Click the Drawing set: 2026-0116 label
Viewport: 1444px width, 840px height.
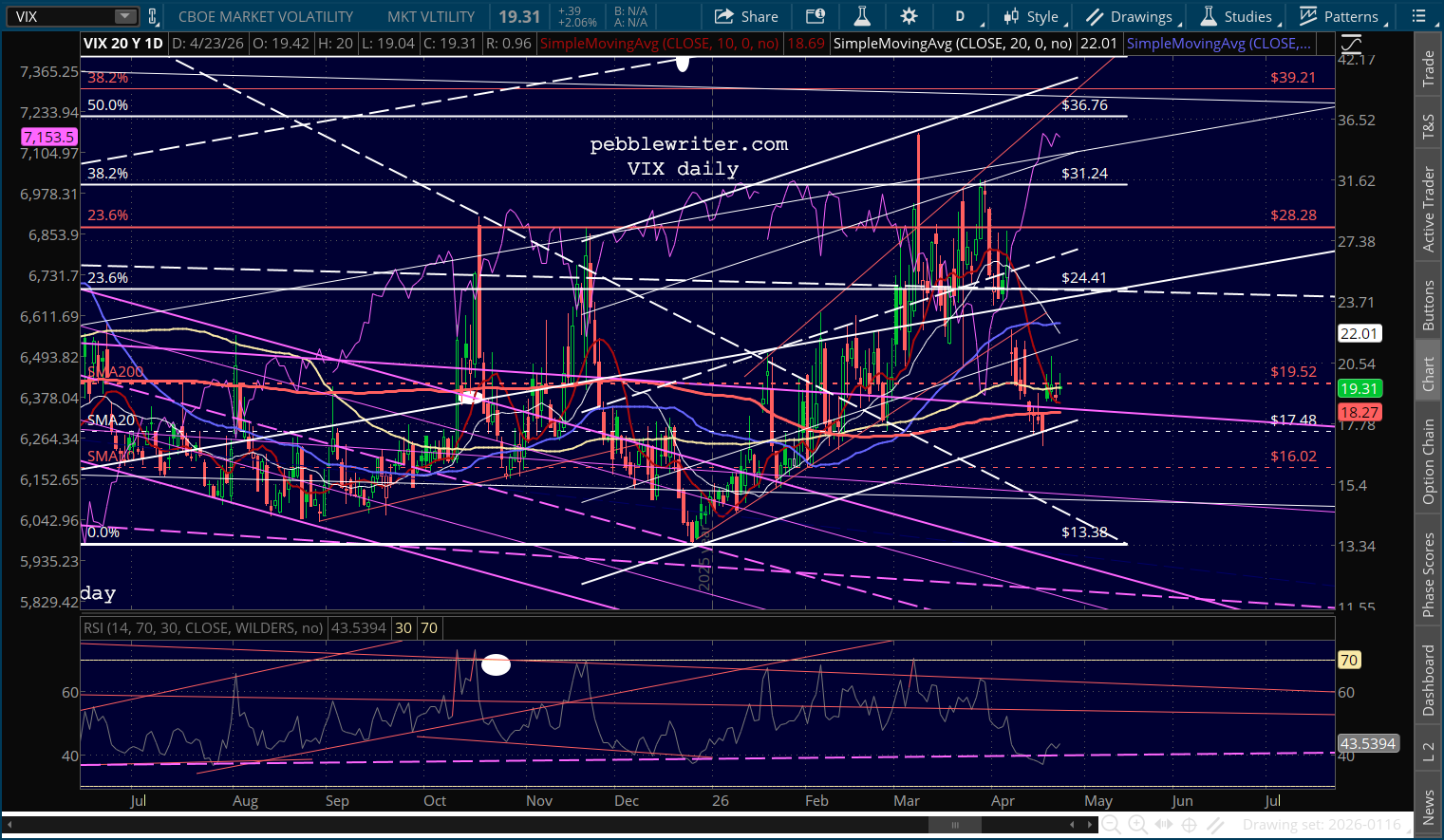[x=1322, y=825]
